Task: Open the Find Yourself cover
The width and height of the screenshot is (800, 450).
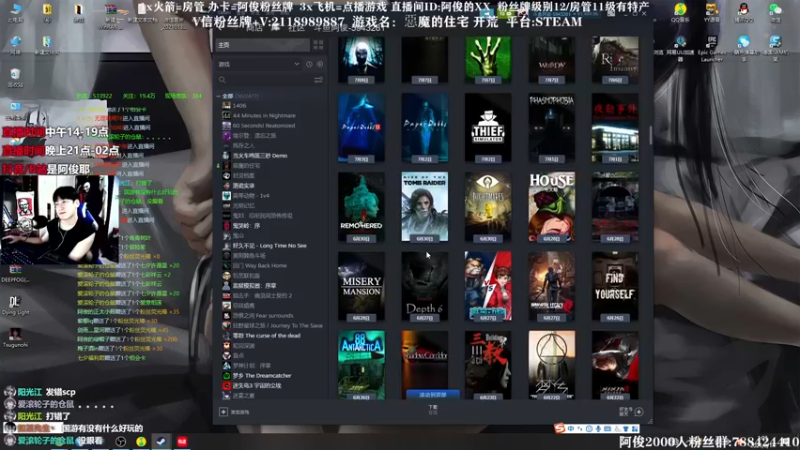Action: pos(615,286)
